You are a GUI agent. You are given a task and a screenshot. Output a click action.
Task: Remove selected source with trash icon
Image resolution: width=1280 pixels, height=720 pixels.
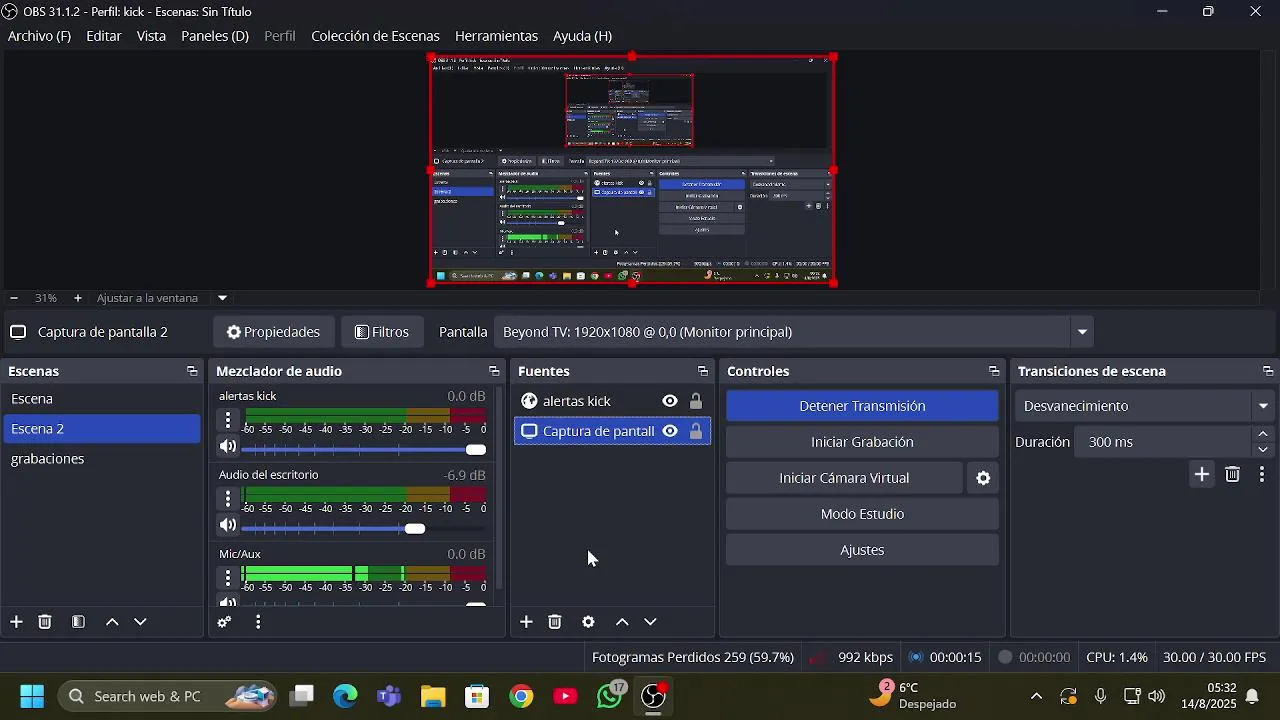tap(555, 622)
